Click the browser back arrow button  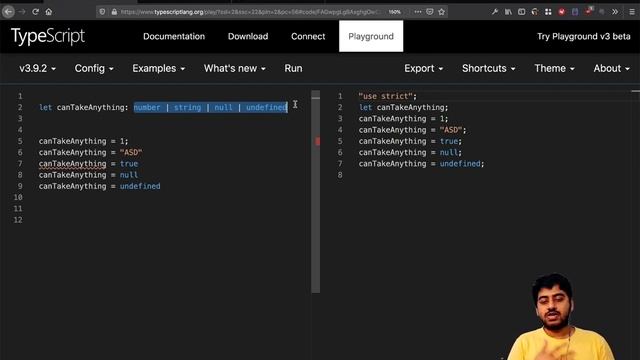8,12
